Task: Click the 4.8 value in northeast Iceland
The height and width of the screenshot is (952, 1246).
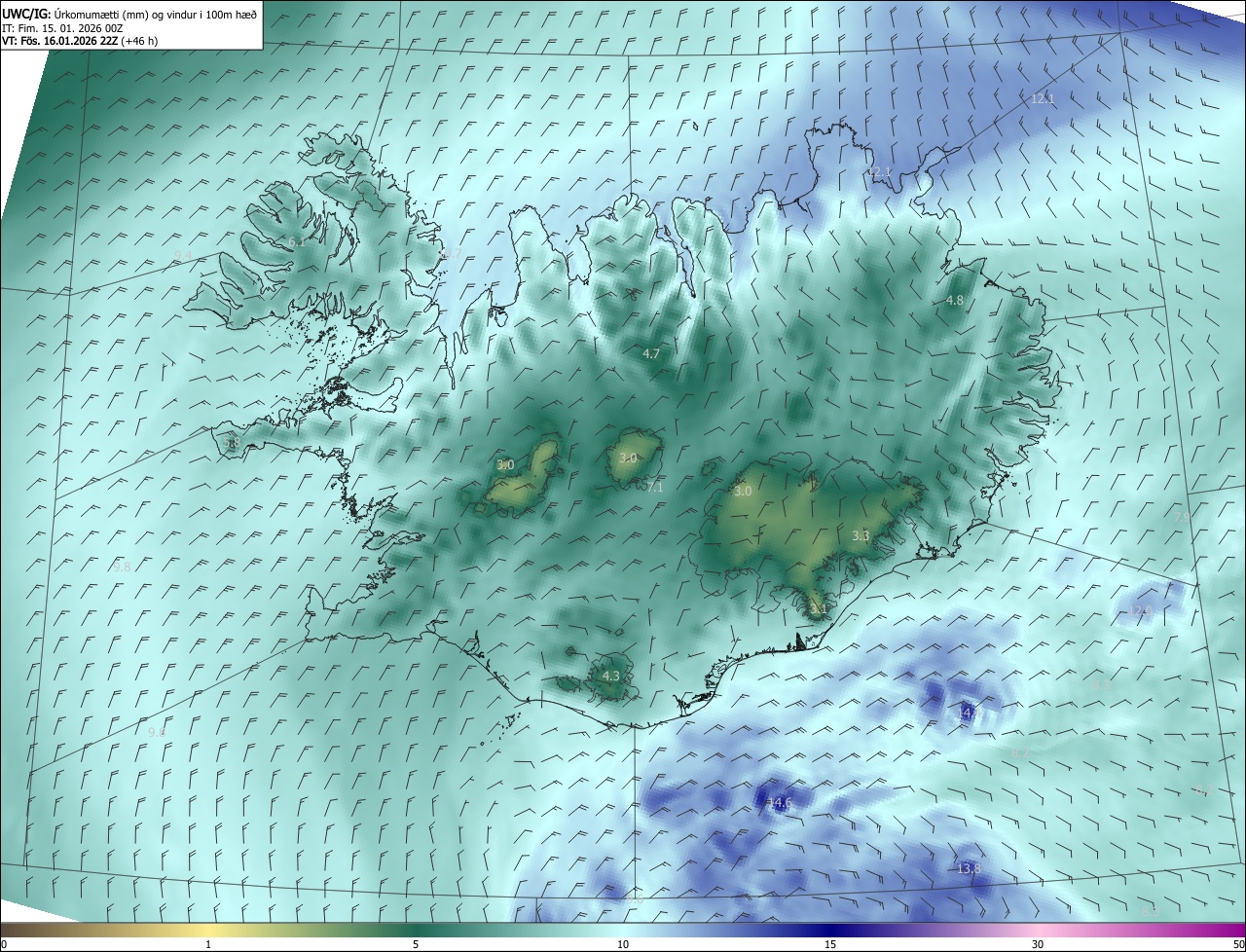Action: [x=955, y=301]
